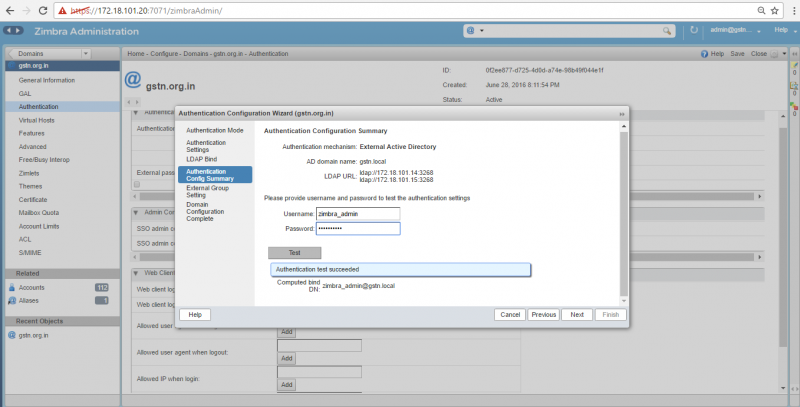The width and height of the screenshot is (800, 407).
Task: Go to Domain Configuration Complete step
Action: point(205,212)
